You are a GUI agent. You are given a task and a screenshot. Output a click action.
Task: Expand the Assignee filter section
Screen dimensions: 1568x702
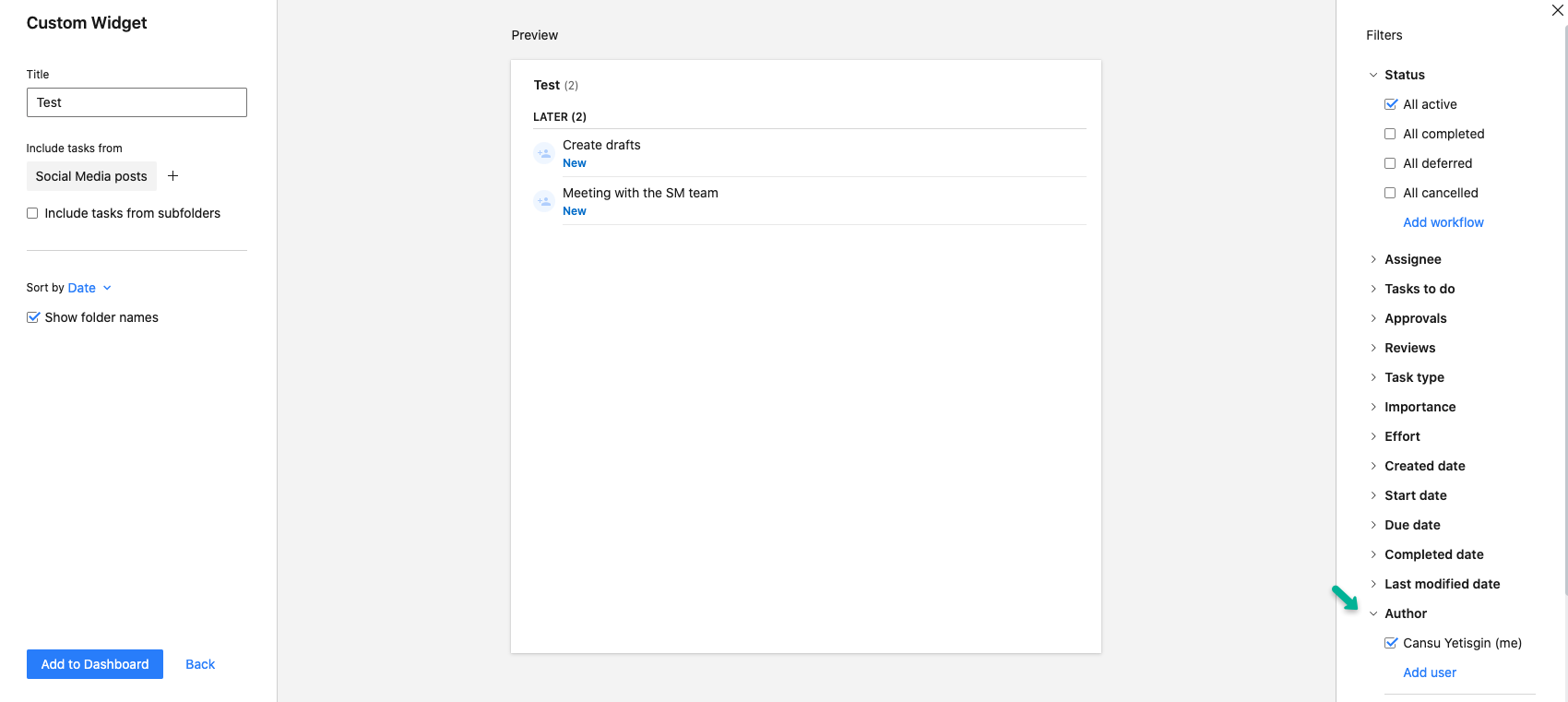[x=1412, y=259]
